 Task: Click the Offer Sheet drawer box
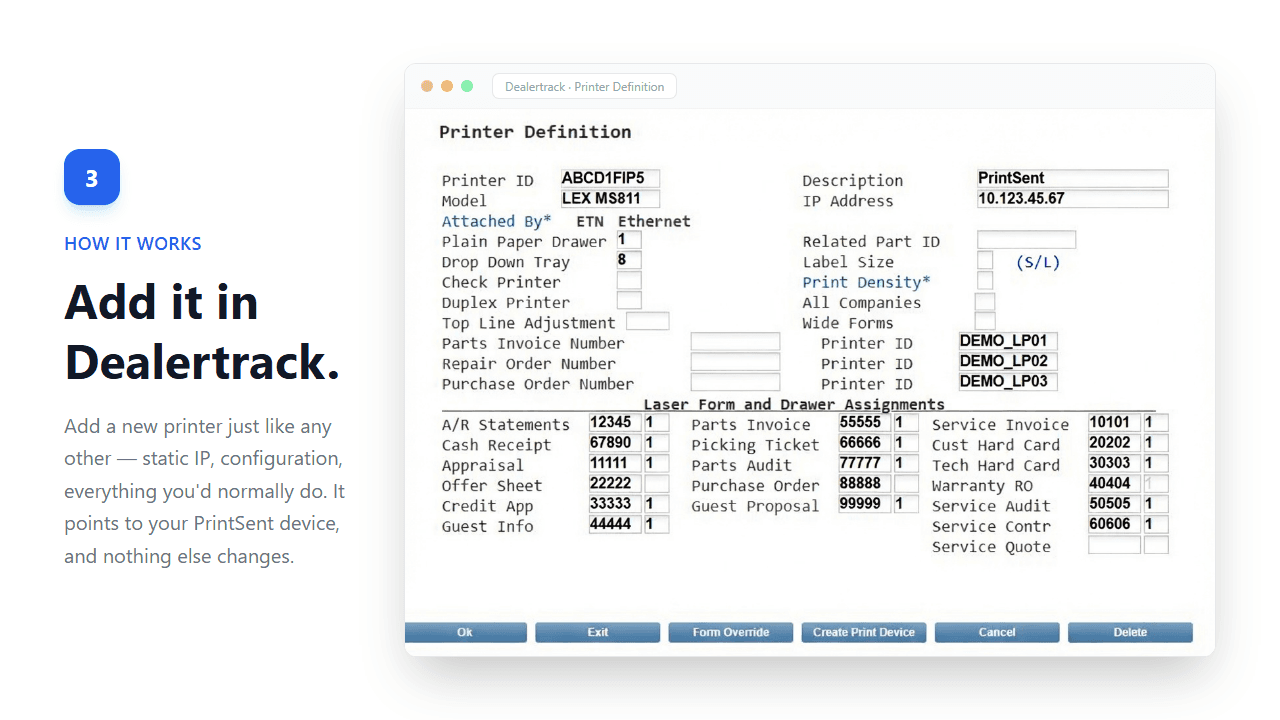click(656, 484)
